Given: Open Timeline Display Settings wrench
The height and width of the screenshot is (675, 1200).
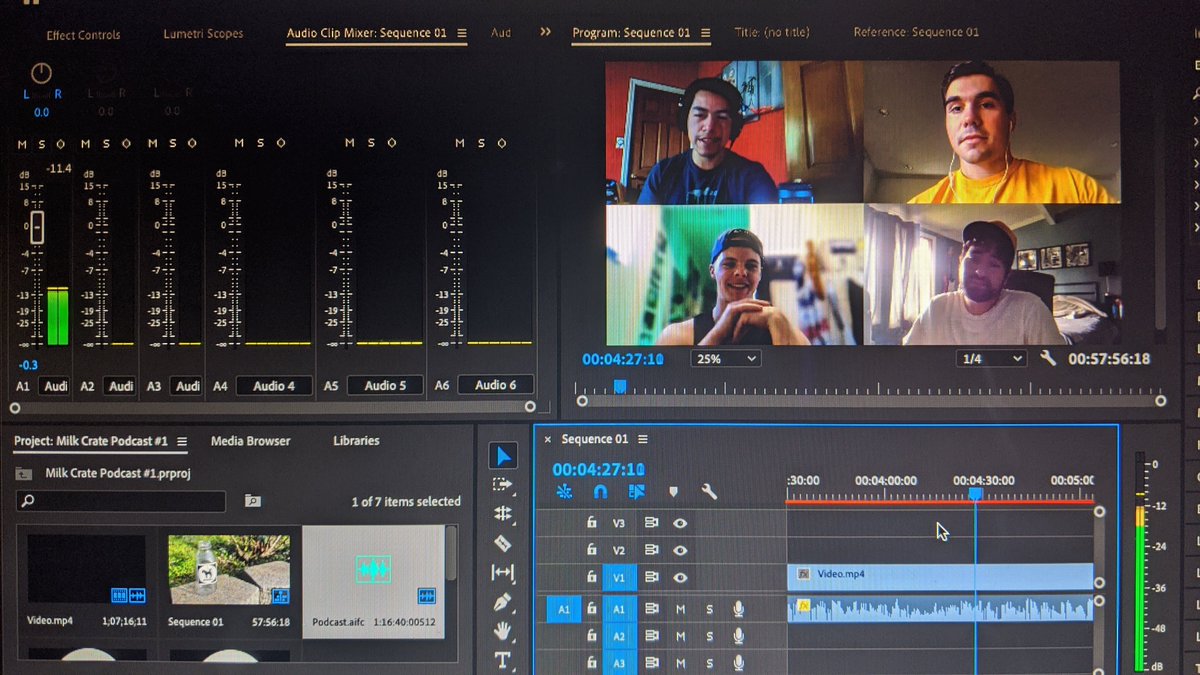Looking at the screenshot, I should tap(709, 492).
